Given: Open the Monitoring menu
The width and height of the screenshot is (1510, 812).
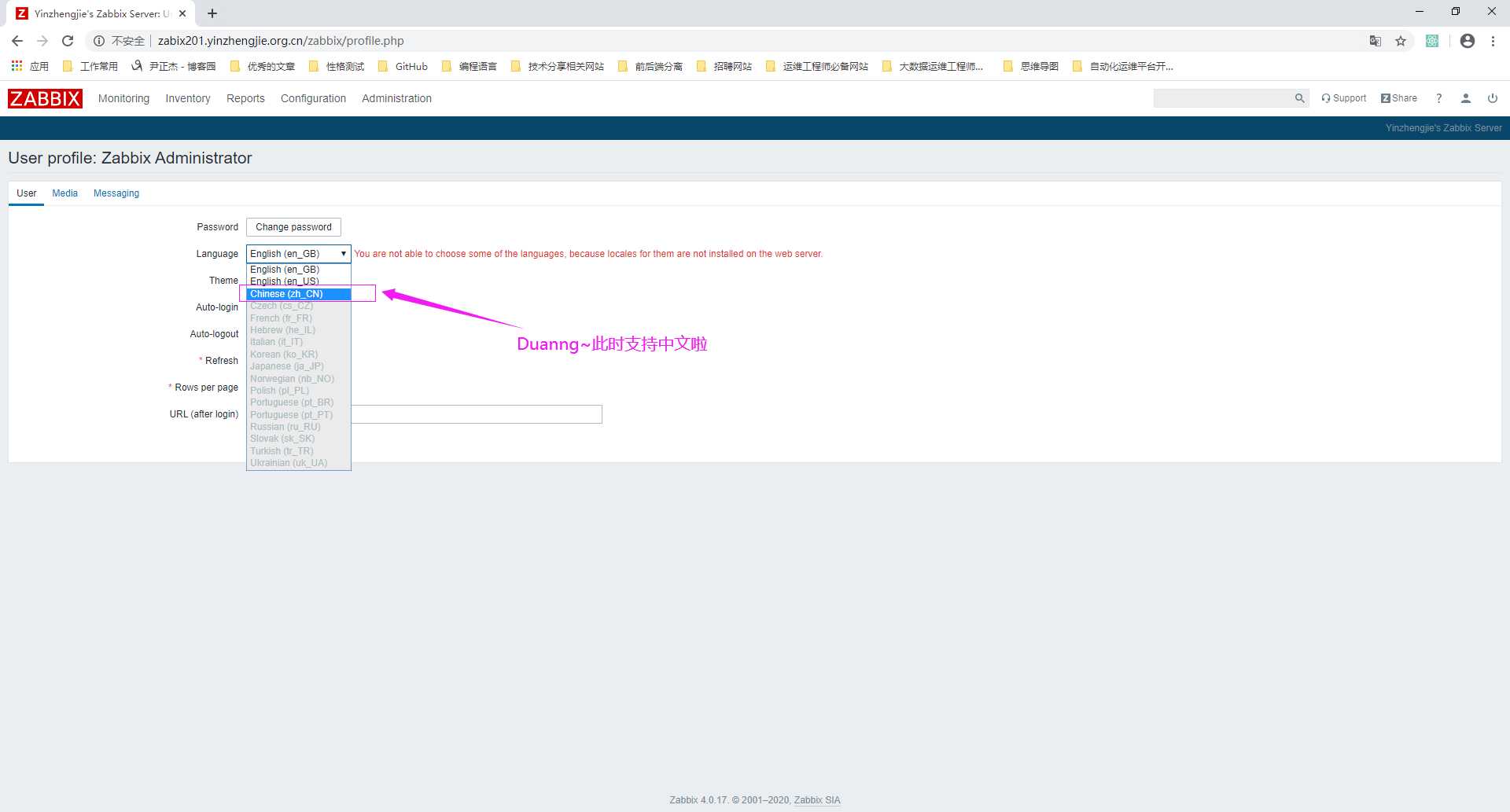Looking at the screenshot, I should point(123,98).
